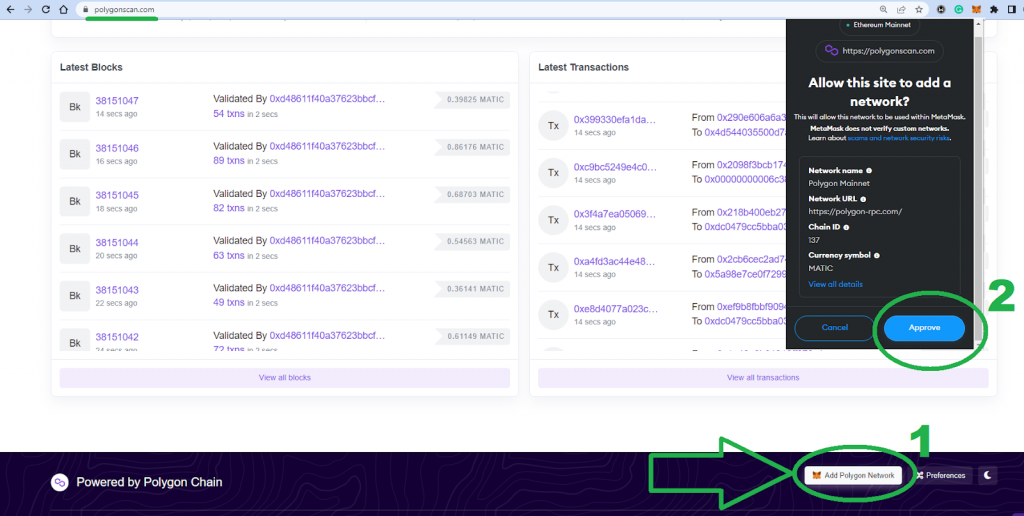Viewport: 1024px width, 516px height.
Task: Share this page via share icon
Action: (x=901, y=10)
